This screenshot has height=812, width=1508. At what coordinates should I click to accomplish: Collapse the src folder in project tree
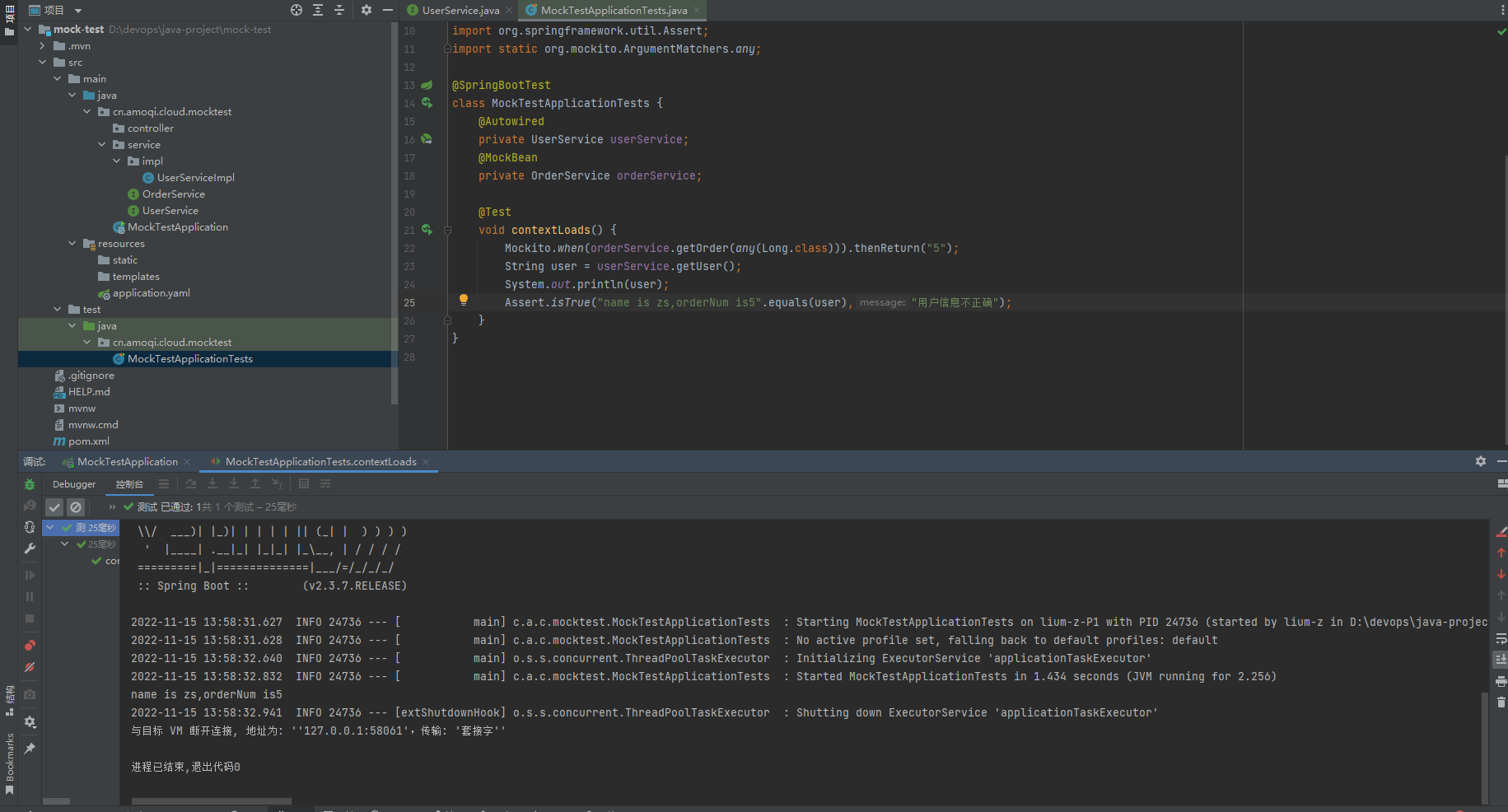44,62
